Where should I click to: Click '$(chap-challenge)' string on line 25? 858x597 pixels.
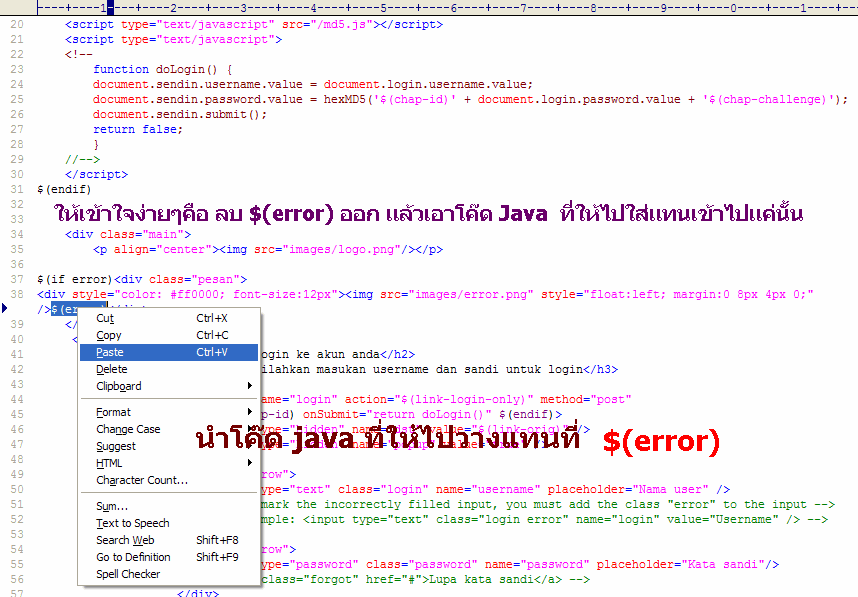[x=770, y=100]
